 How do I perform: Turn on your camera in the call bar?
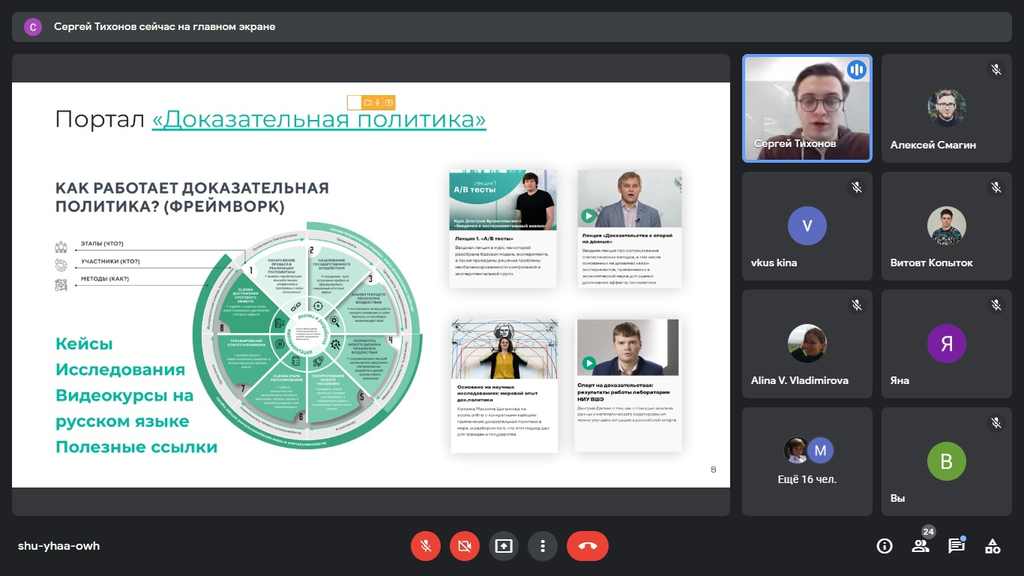tap(464, 546)
